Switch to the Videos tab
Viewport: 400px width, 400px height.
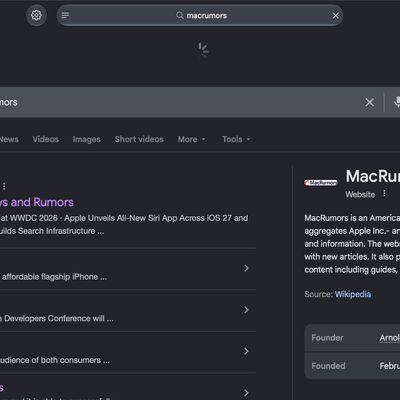46,139
